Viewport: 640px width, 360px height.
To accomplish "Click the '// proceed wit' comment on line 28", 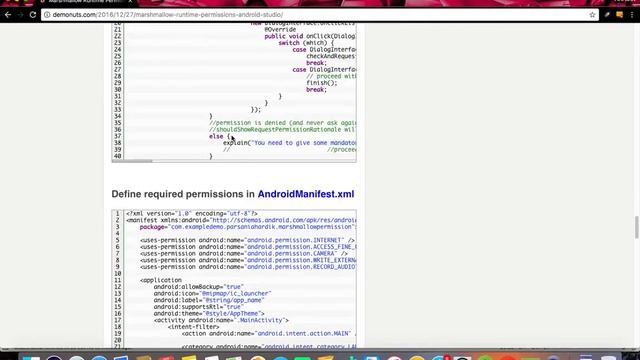I will [x=331, y=76].
